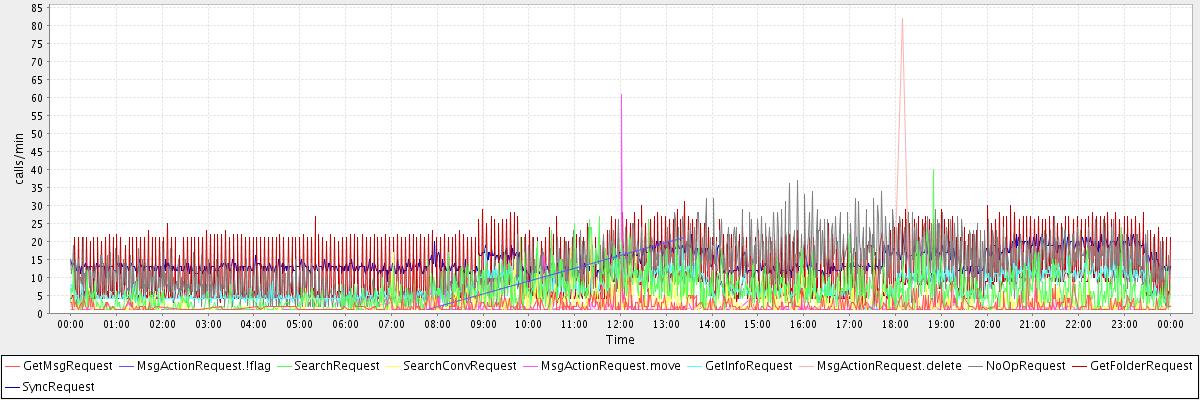Click the 06:00 tick label on time axis
Screen dimensions: 1200x400
(345, 325)
